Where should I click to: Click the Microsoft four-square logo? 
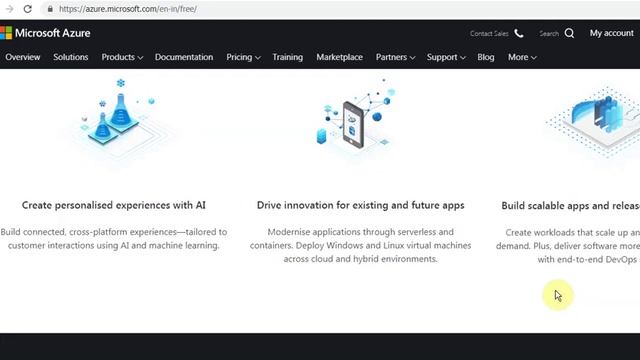[6, 33]
